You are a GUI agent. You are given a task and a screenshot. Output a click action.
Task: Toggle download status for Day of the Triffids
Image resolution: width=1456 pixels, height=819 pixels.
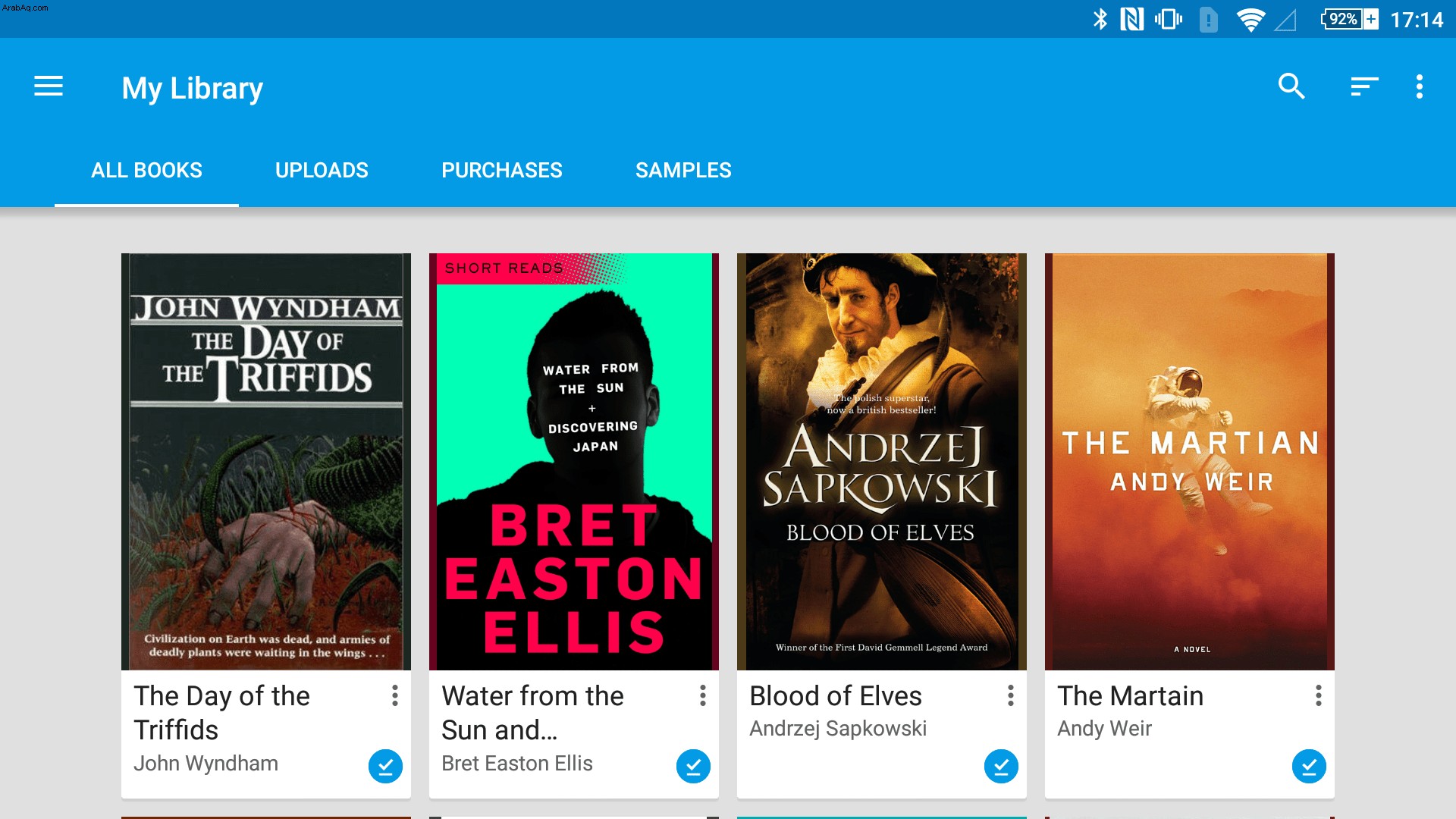[385, 766]
